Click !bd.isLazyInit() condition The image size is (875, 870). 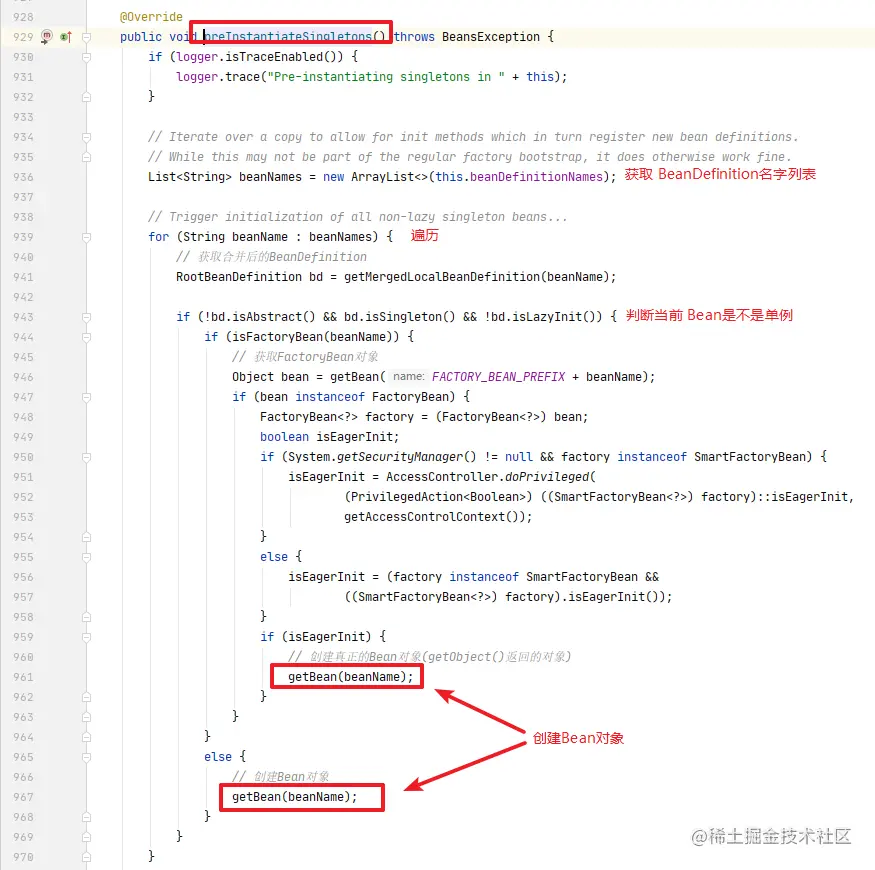click(x=543, y=317)
